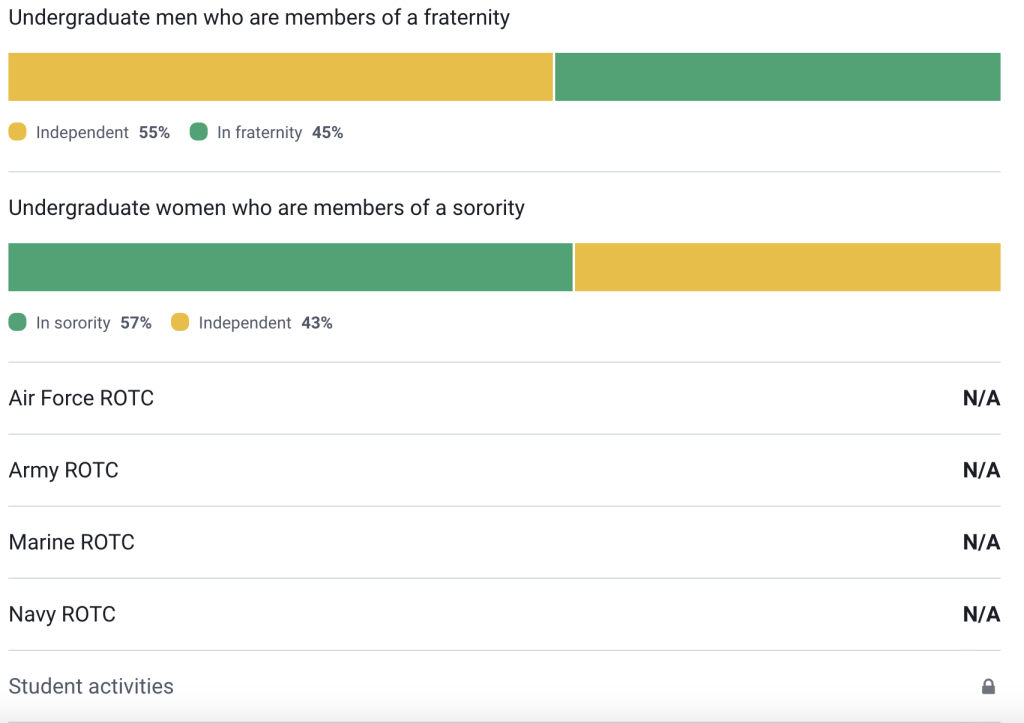
Task: Click the Marine ROTC label
Action: 71,542
